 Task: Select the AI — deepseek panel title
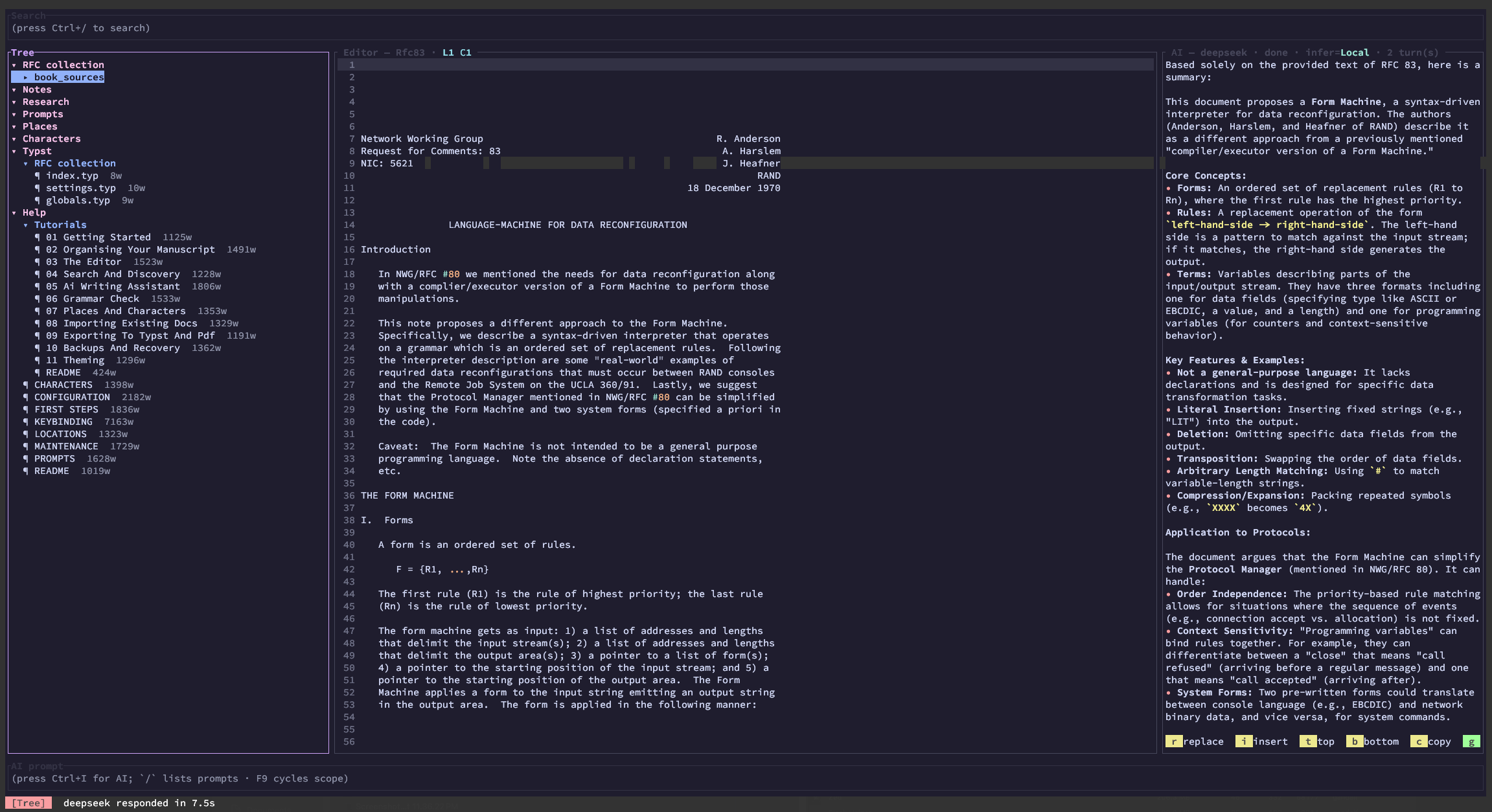point(1209,52)
